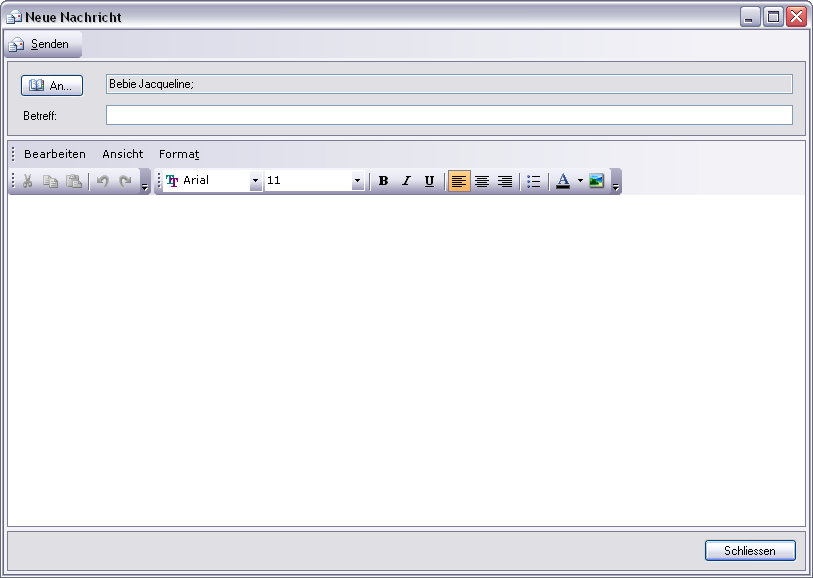Click into the message body area
Screen dimensions: 813x578
(406, 360)
